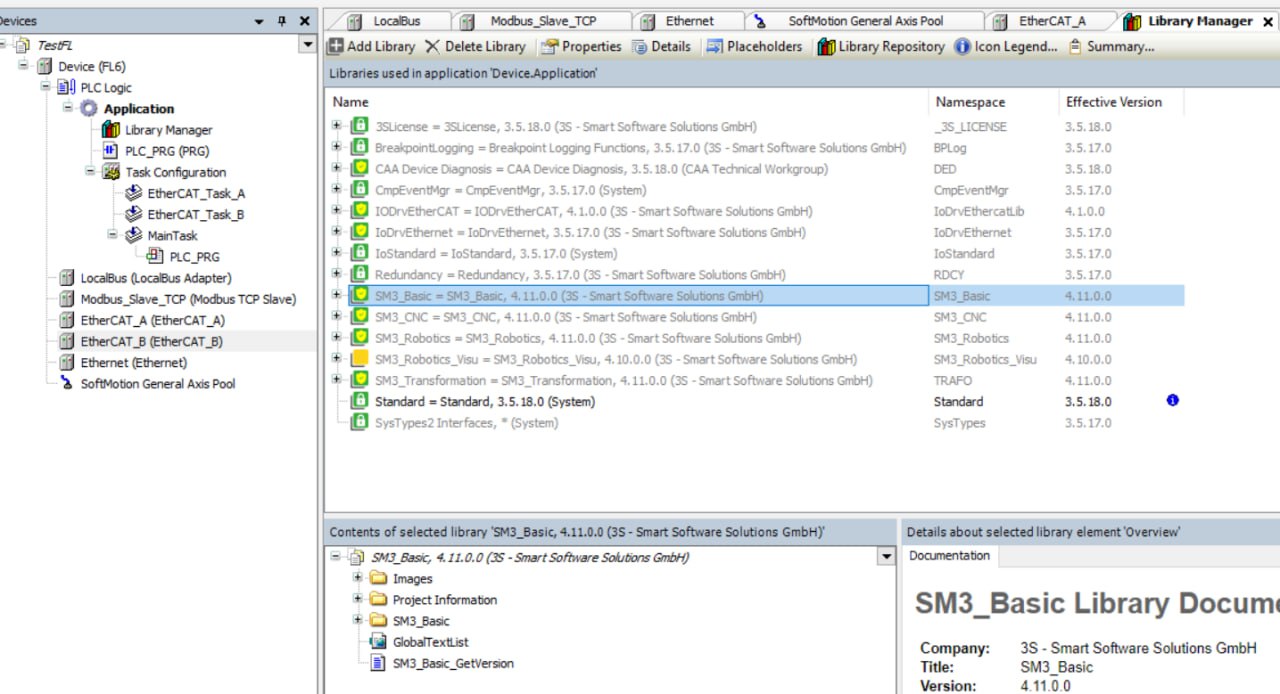Collapse the PLC Logic node
This screenshot has height=694, width=1280.
click(x=46, y=87)
